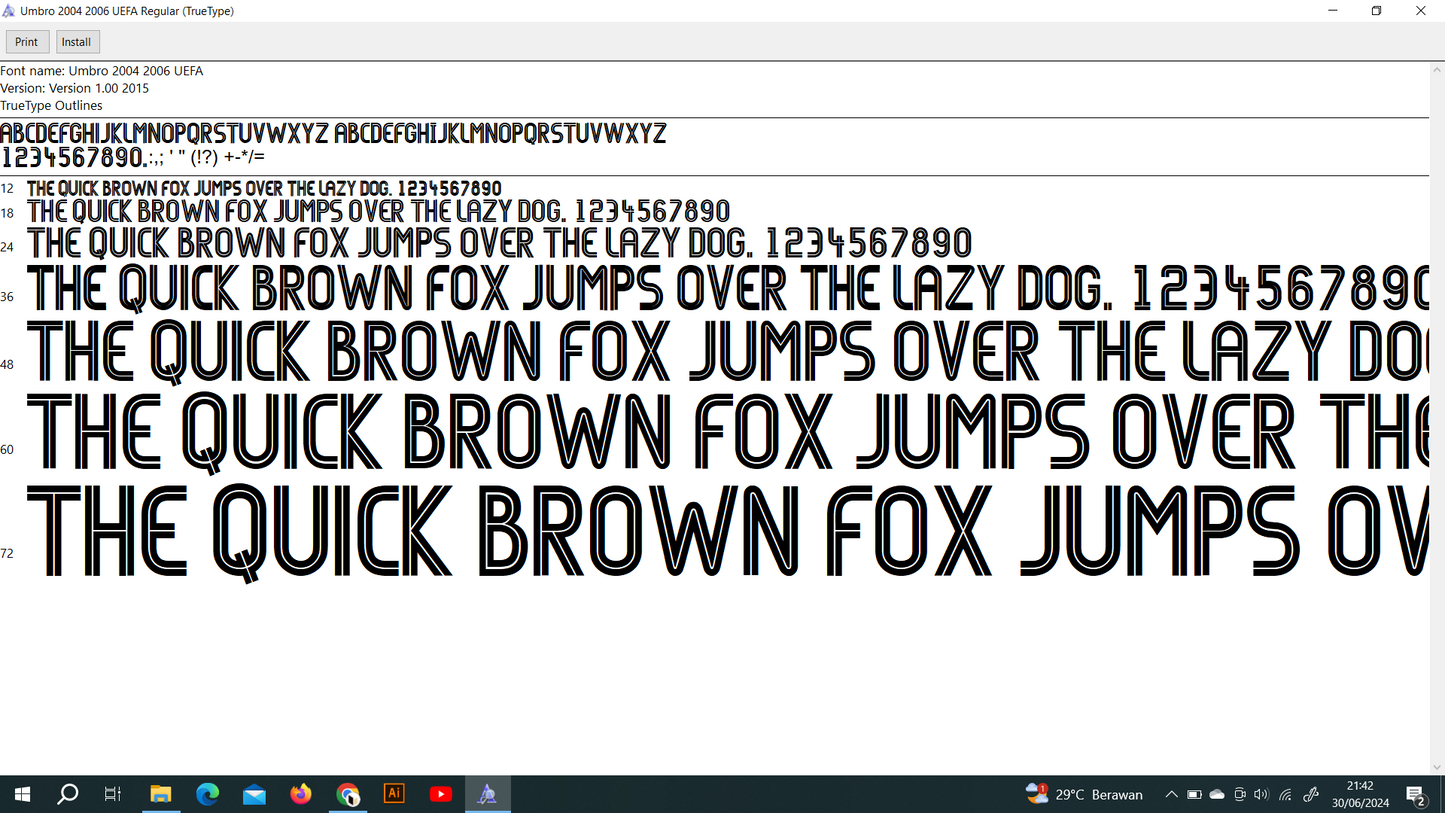The height and width of the screenshot is (813, 1445).
Task: Open the weather widget showing 29°C Berawan
Action: coord(1085,794)
